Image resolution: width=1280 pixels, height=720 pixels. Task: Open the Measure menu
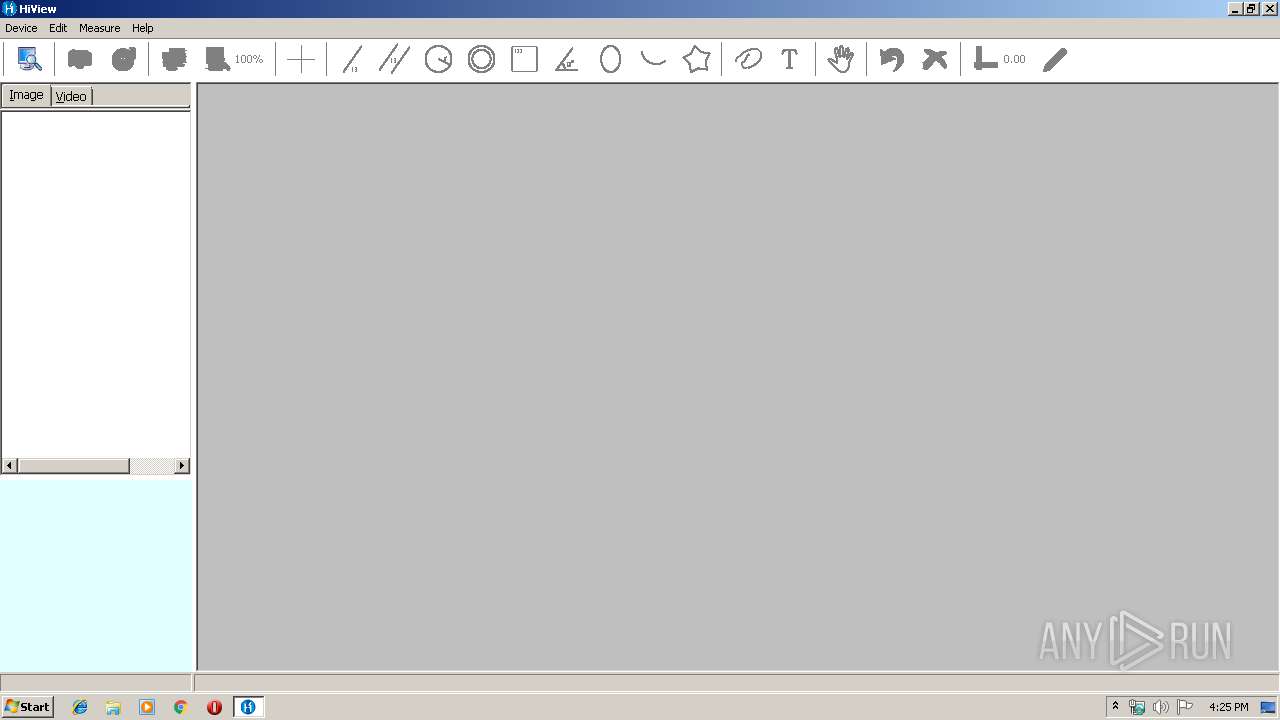99,28
